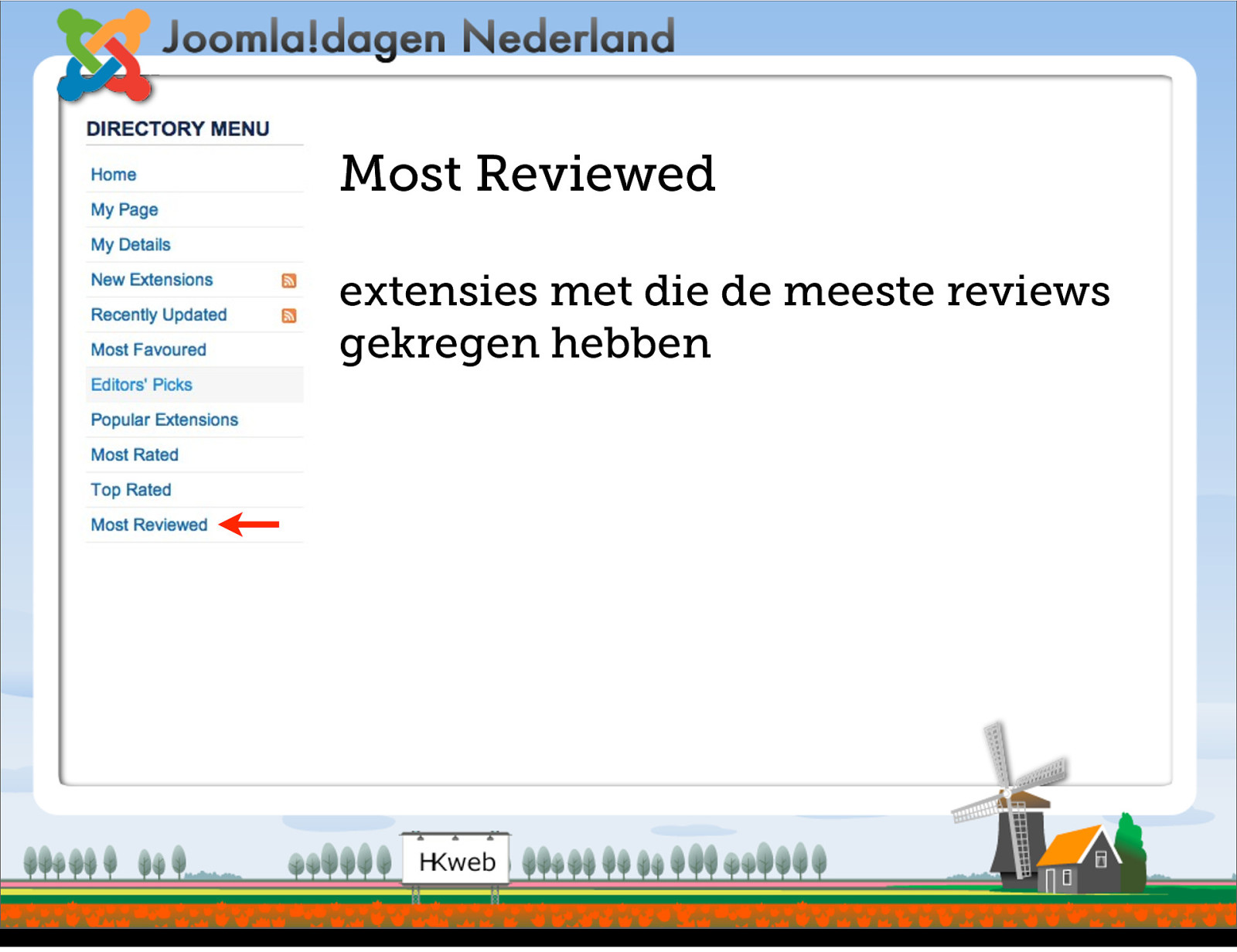Open Most Reviewed link

[149, 525]
